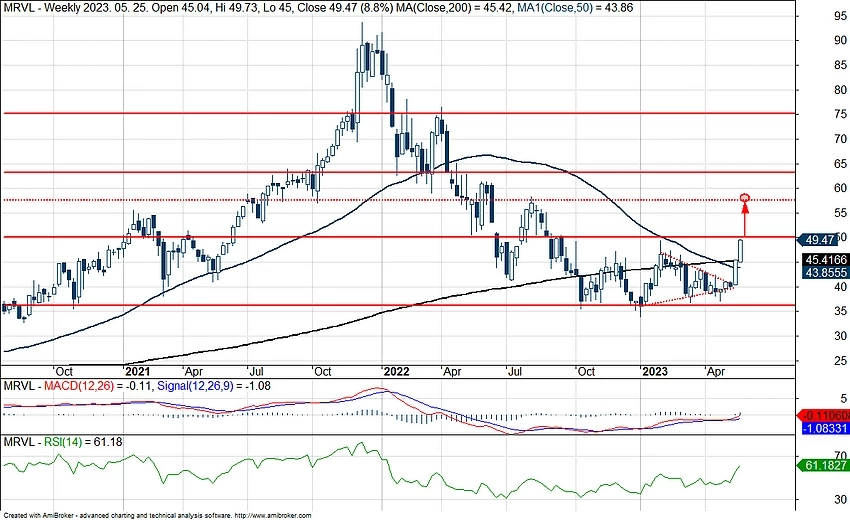Click the 2021 label on time axis
The image size is (850, 520).
click(x=136, y=369)
